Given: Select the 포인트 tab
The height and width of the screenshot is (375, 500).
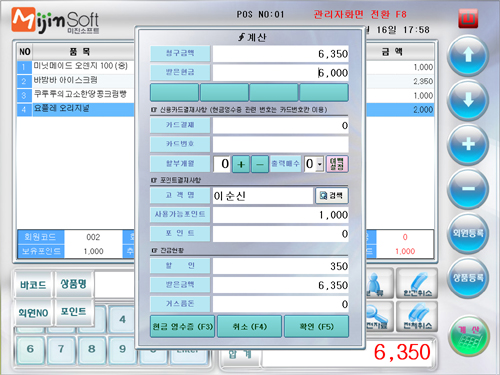Looking at the screenshot, I should [73, 312].
